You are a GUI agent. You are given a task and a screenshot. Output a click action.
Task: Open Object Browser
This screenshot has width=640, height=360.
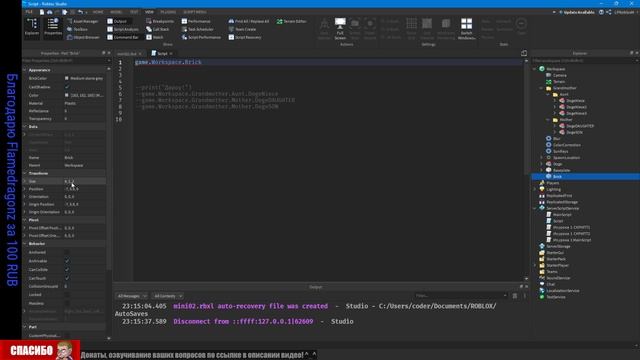point(83,37)
